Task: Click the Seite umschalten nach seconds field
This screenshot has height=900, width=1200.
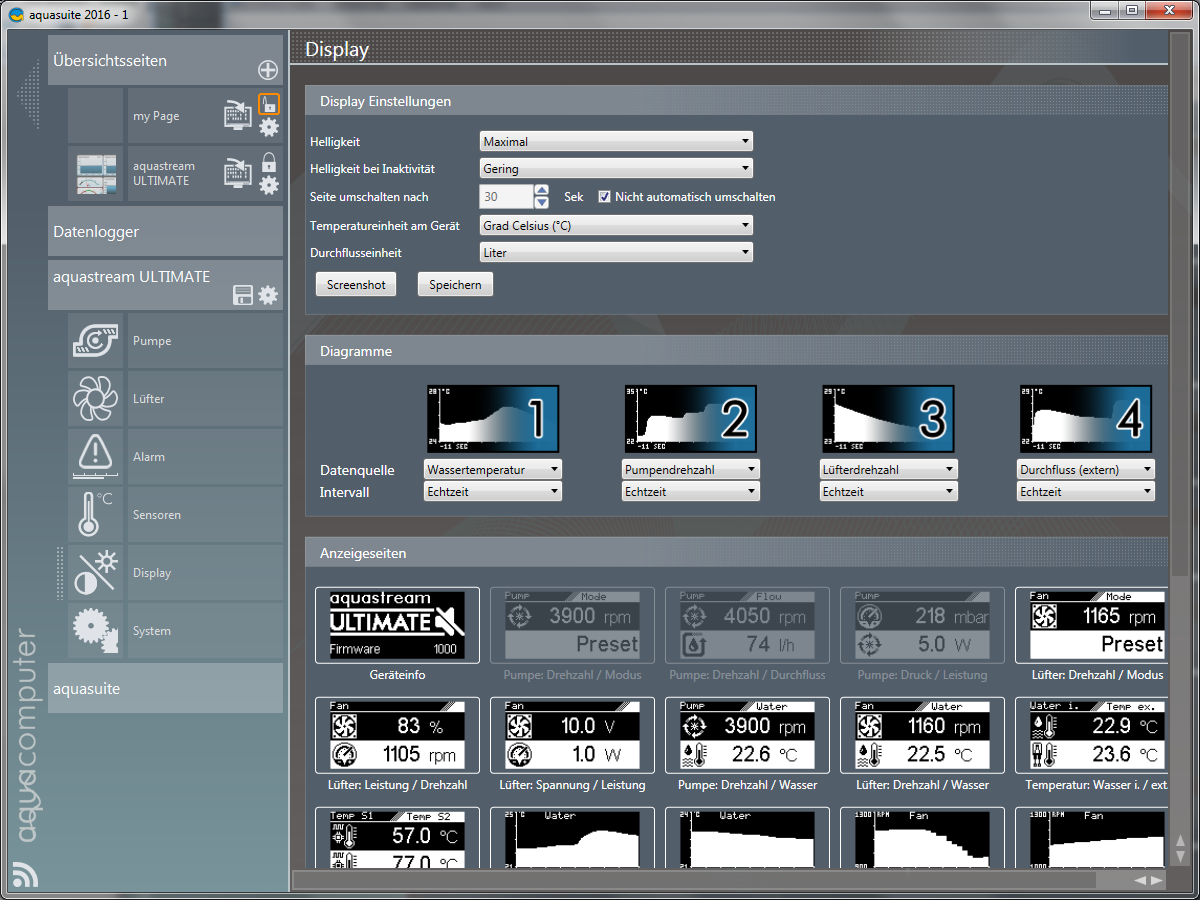Action: pos(507,197)
